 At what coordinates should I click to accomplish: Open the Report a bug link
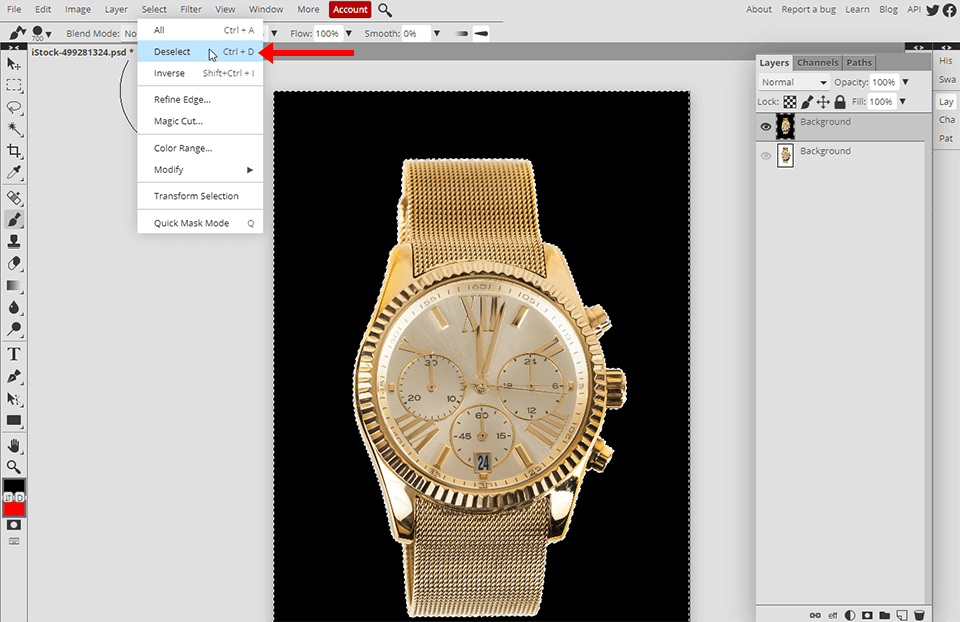[809, 9]
